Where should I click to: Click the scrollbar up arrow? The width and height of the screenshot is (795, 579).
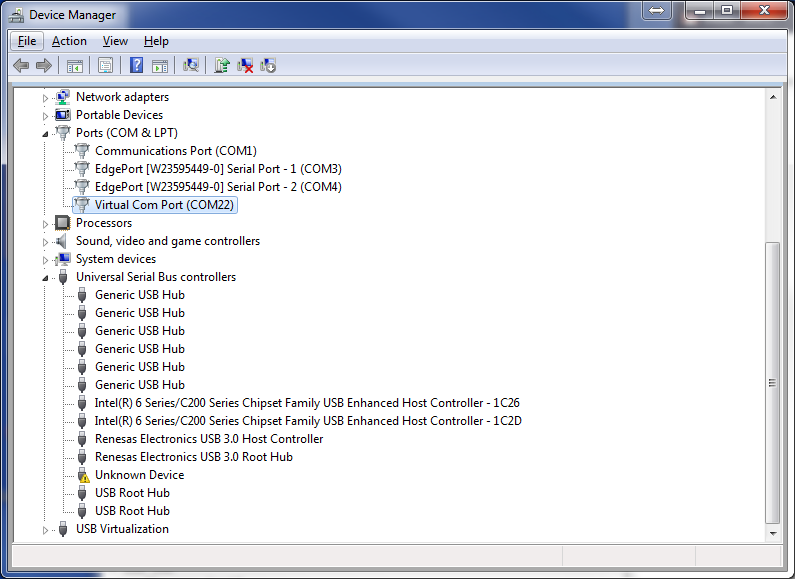tap(773, 97)
